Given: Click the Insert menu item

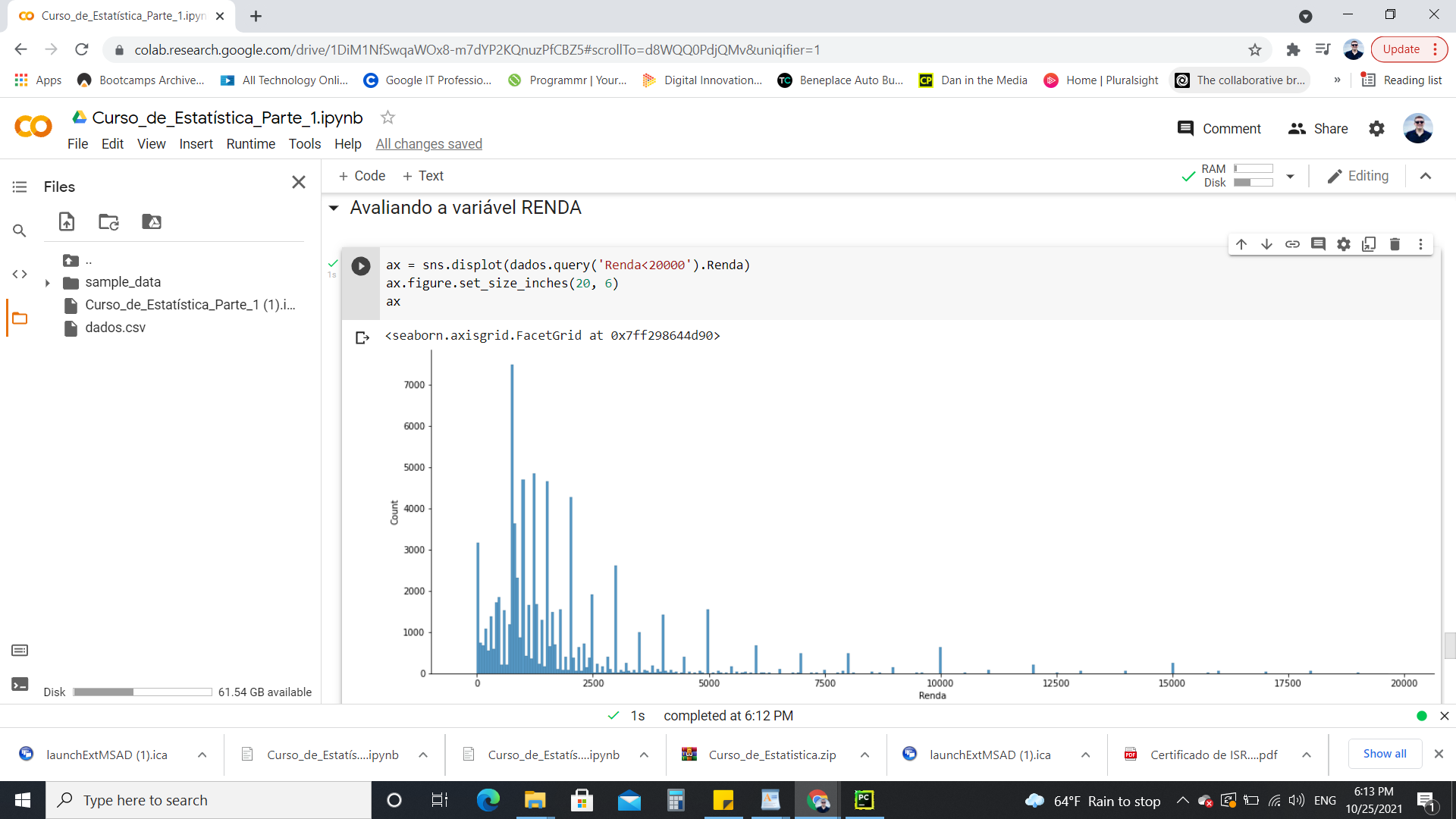Looking at the screenshot, I should (196, 143).
